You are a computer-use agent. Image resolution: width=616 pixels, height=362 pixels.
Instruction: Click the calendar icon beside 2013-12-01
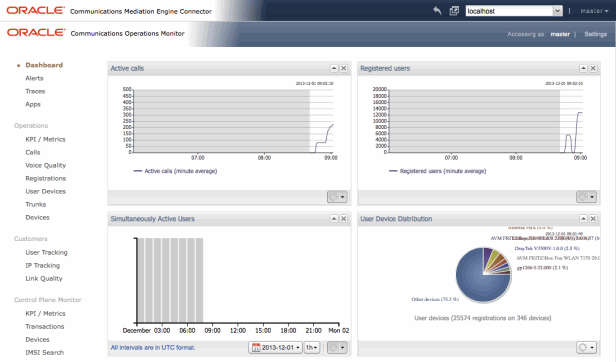coord(256,347)
